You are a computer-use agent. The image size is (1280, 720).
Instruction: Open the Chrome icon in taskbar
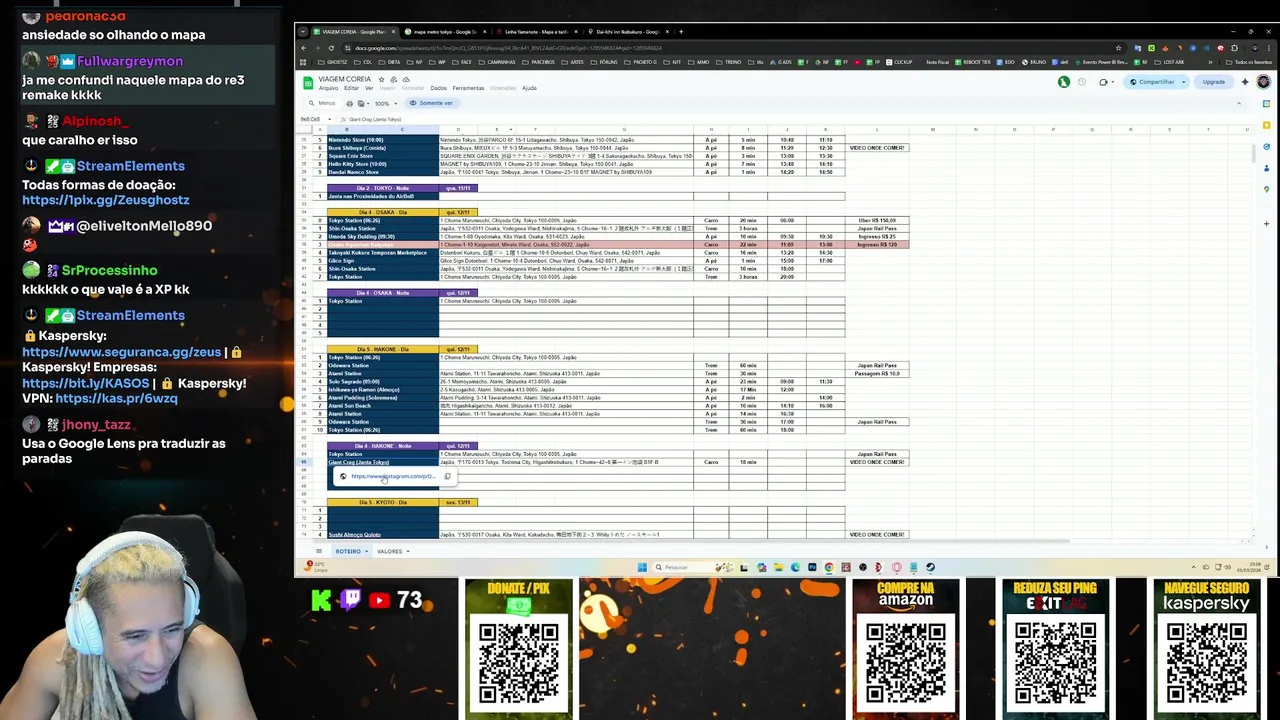pos(828,567)
